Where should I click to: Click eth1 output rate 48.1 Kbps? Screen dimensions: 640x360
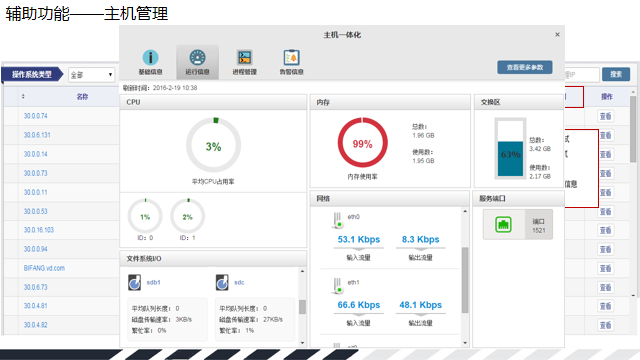420,305
